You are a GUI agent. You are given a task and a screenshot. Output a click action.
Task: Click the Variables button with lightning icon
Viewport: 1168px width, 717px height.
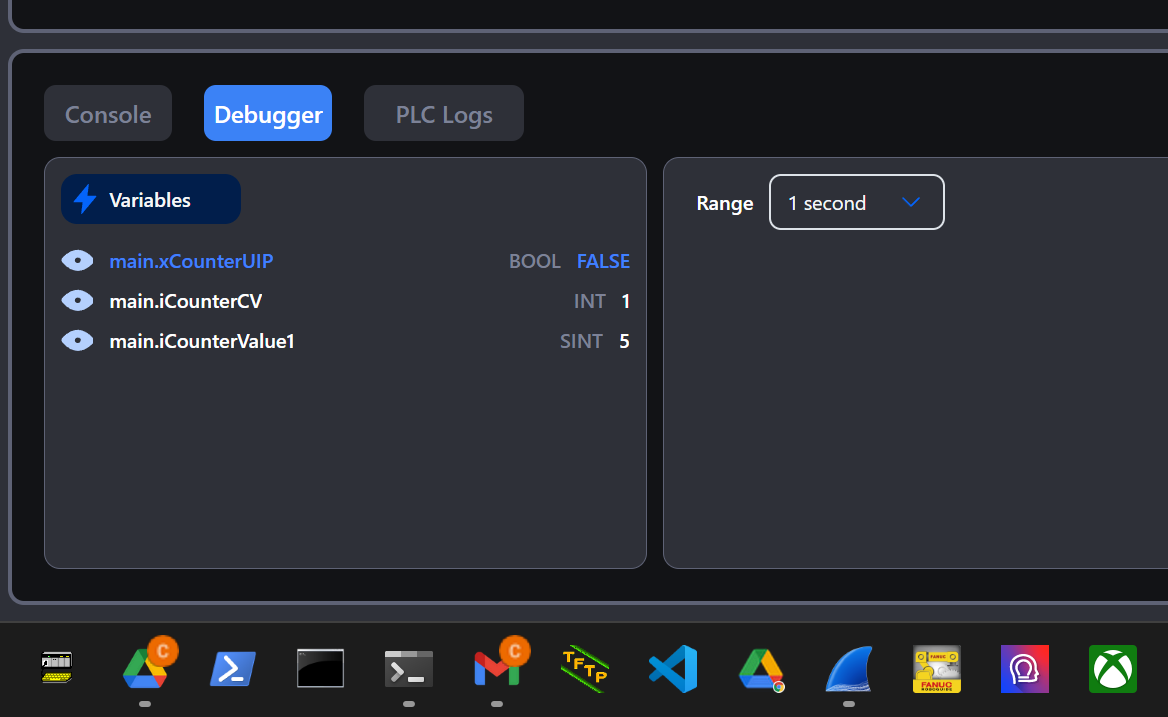pyautogui.click(x=151, y=200)
